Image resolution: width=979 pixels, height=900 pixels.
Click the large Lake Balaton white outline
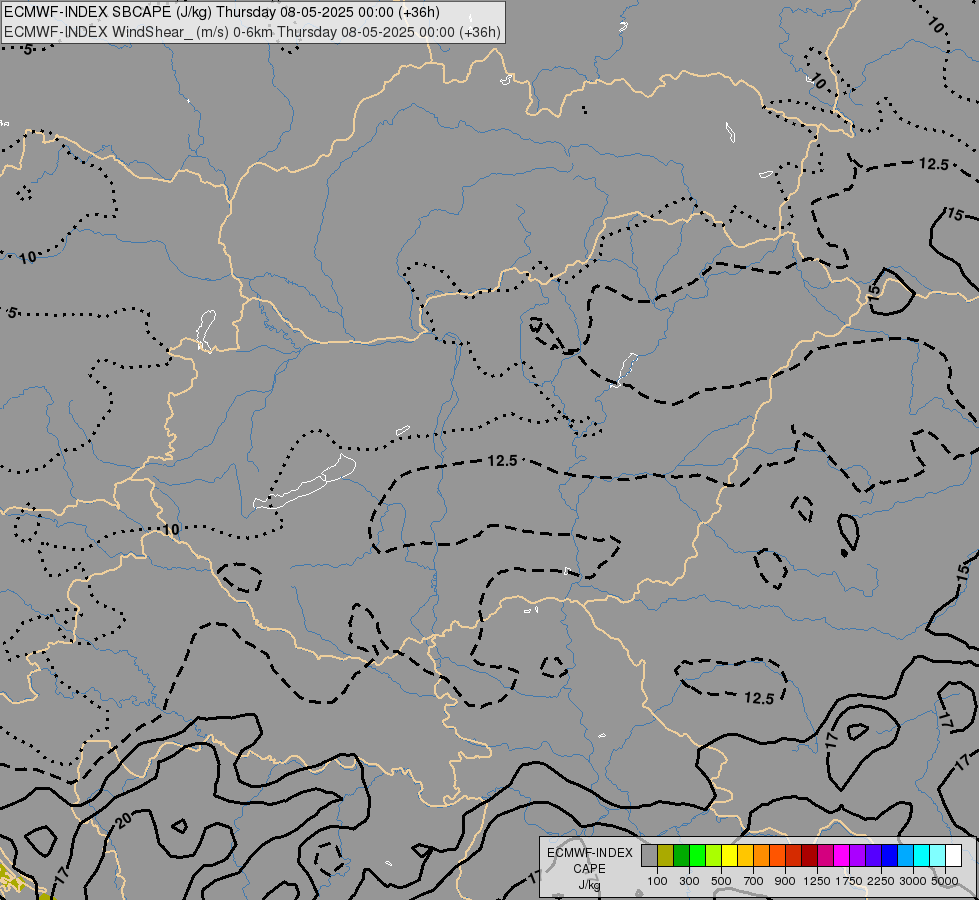coord(305,483)
